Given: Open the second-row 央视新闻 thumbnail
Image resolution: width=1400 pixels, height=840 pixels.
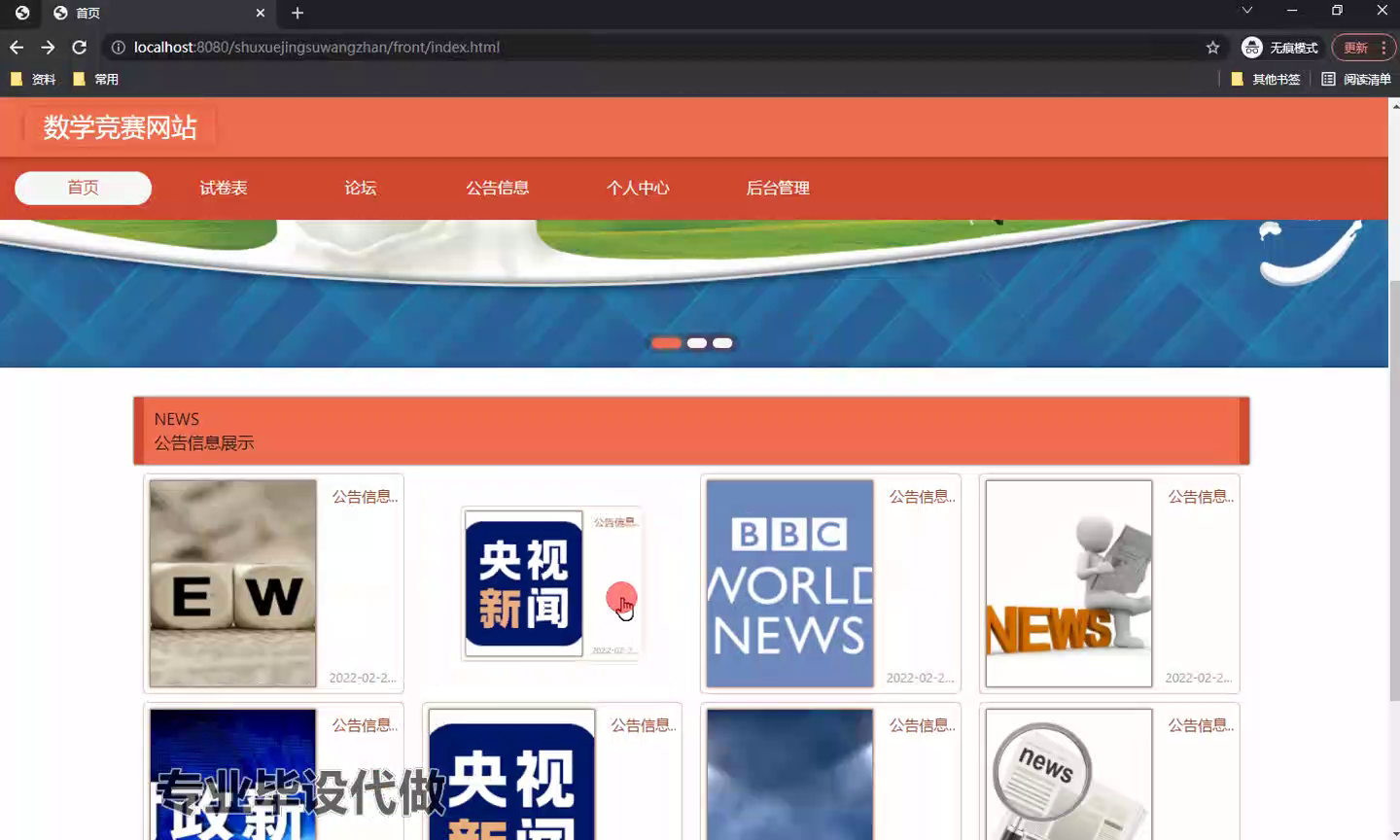Looking at the screenshot, I should (x=511, y=774).
